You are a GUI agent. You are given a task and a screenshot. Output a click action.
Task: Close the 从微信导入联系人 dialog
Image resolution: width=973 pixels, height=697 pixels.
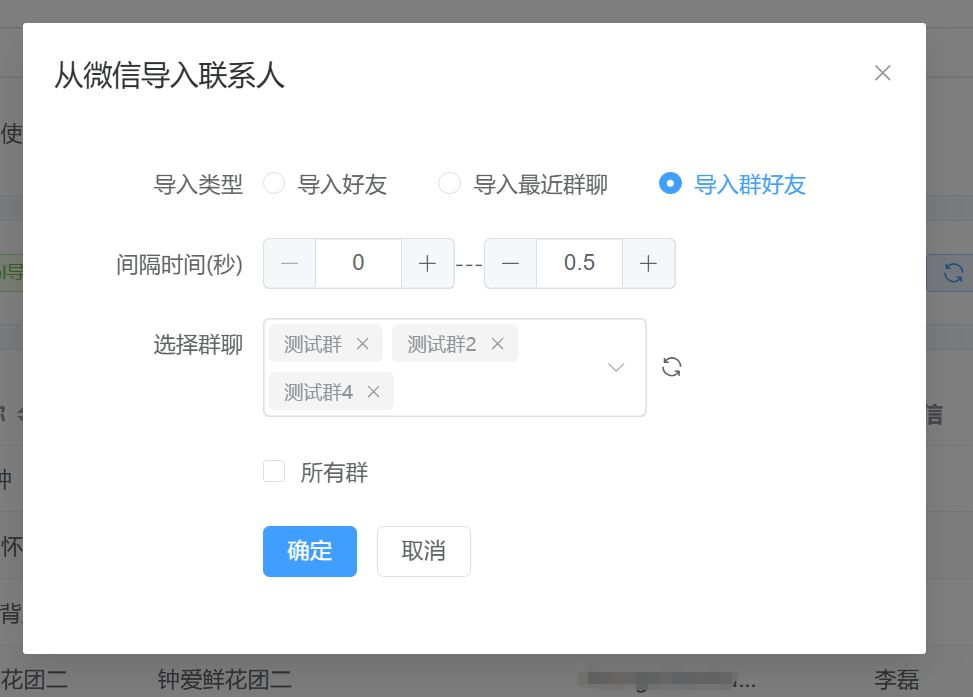[882, 73]
